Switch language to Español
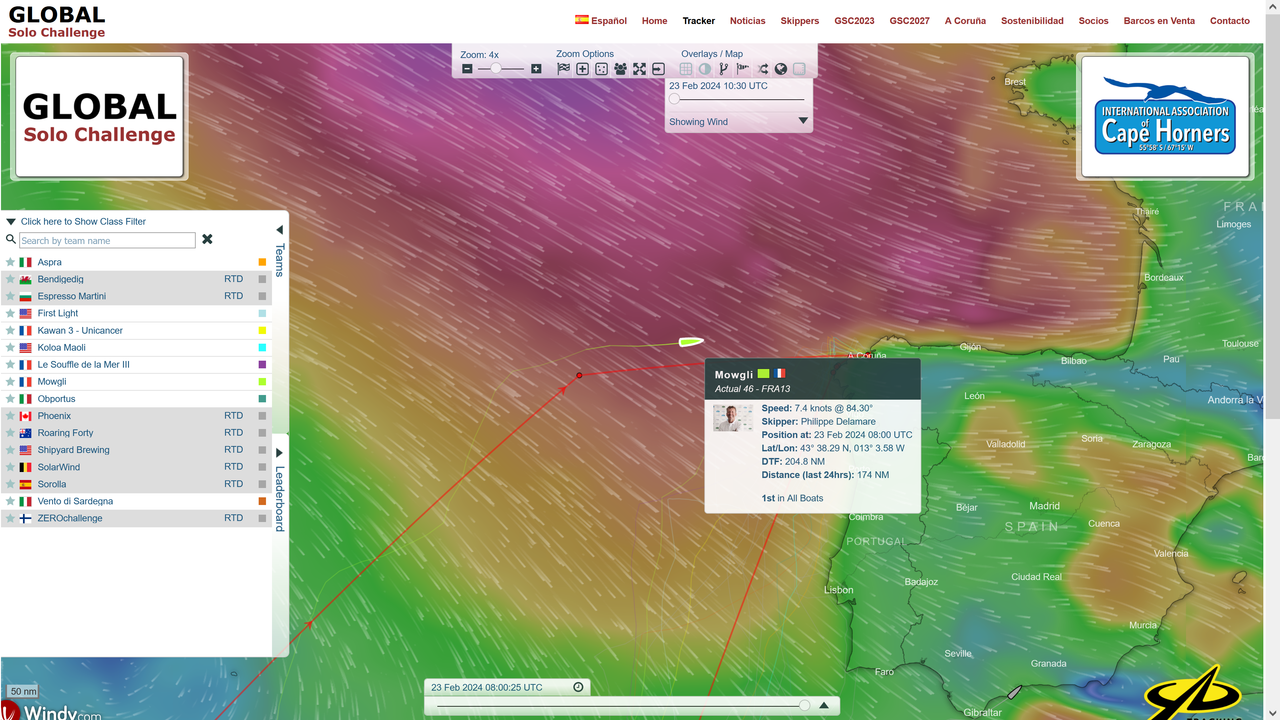Image resolution: width=1280 pixels, height=720 pixels. click(601, 20)
